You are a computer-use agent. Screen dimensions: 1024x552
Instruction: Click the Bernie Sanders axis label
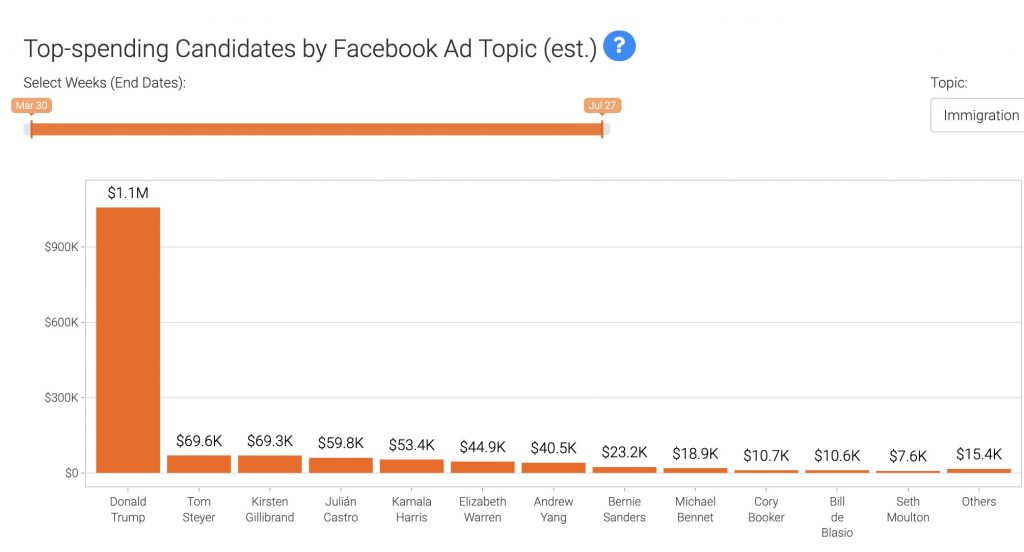625,510
